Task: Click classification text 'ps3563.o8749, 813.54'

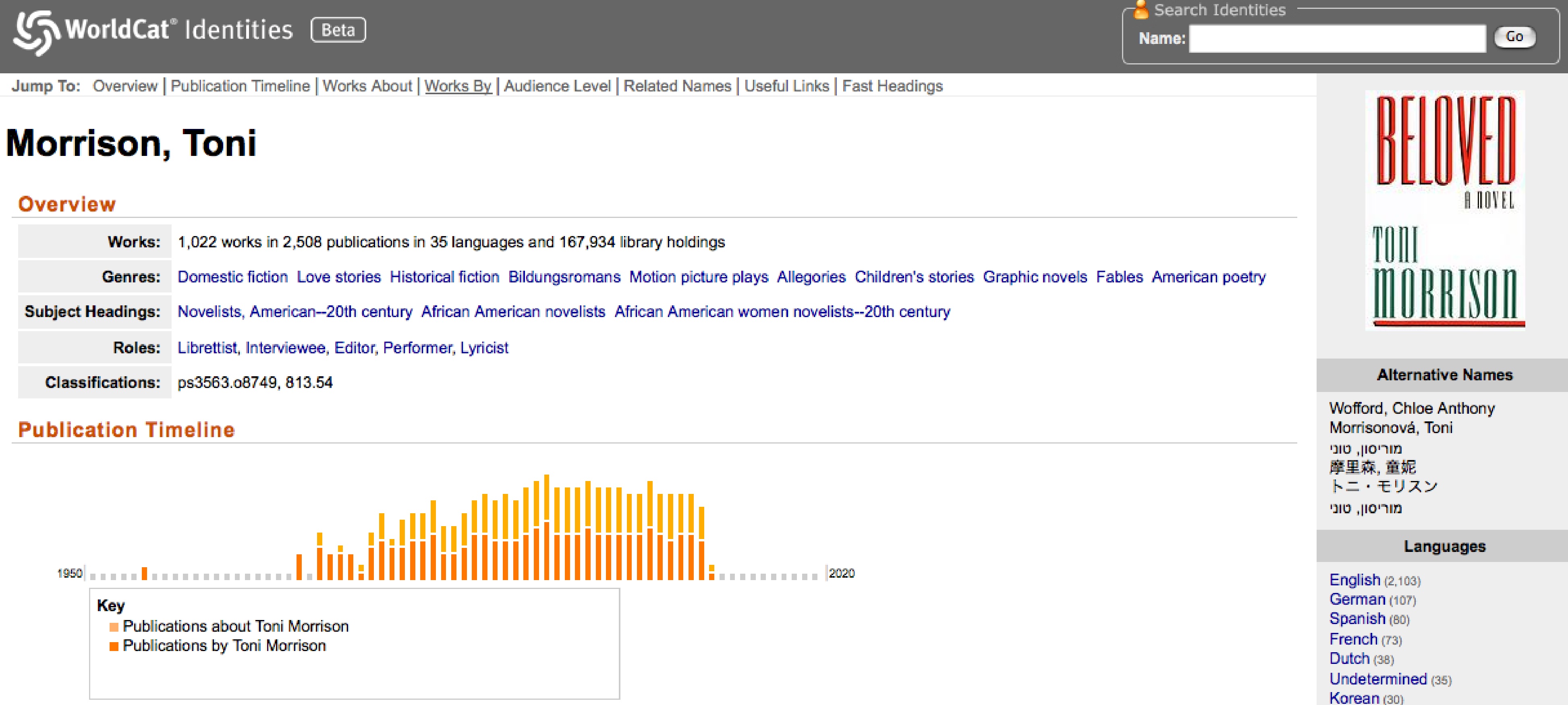Action: (255, 382)
